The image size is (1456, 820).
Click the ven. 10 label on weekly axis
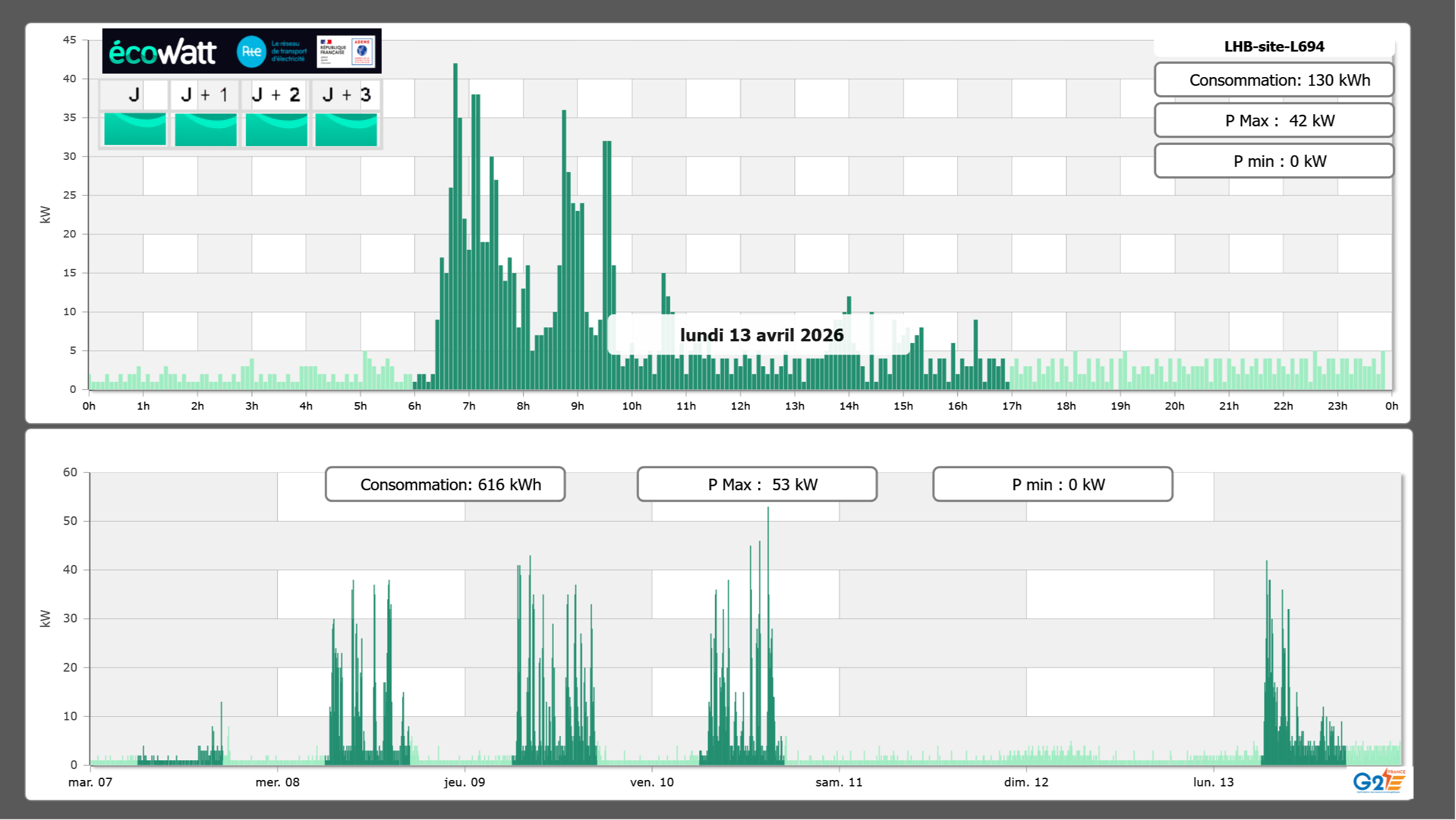pyautogui.click(x=652, y=782)
